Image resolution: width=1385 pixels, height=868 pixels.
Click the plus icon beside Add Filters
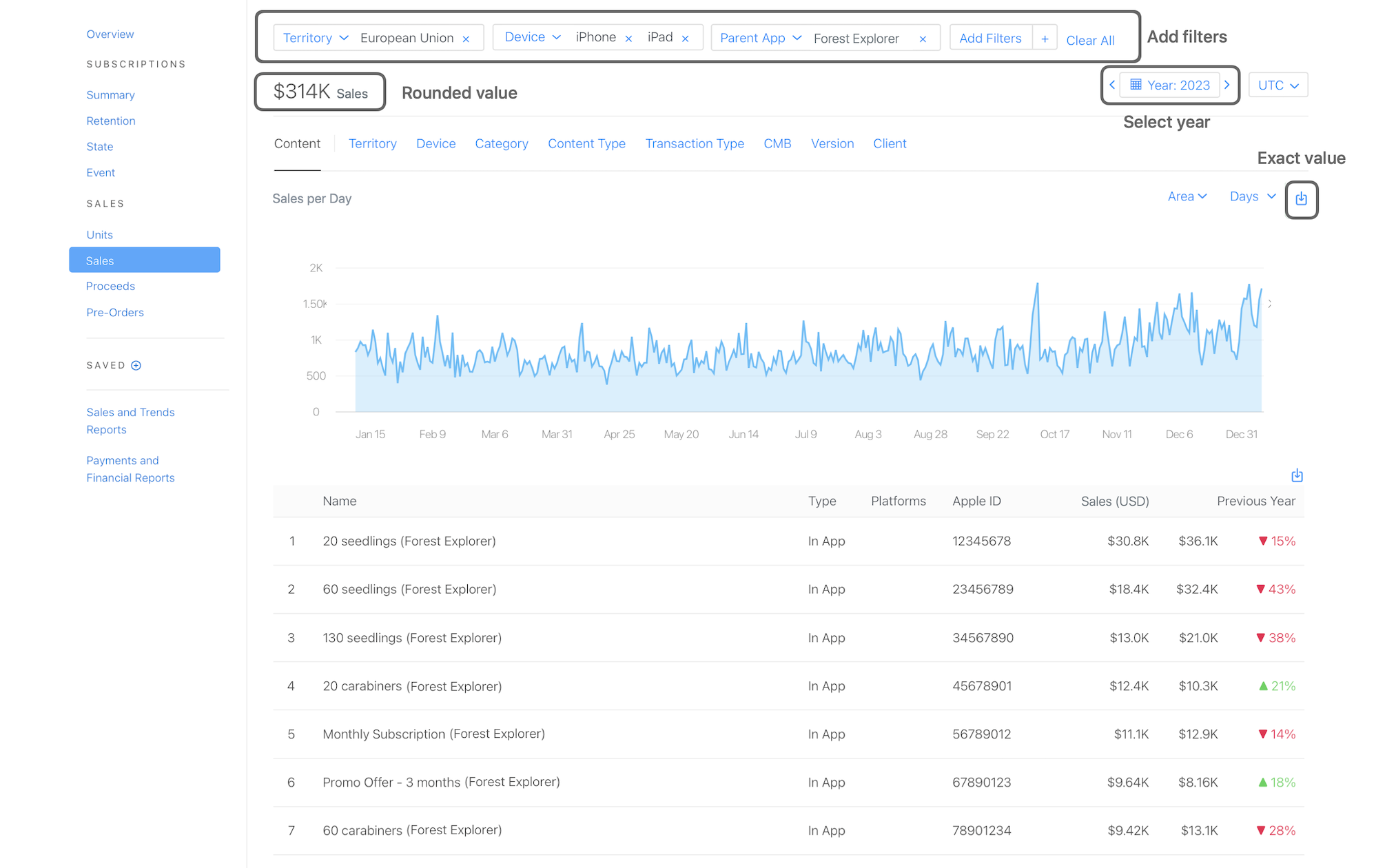(1045, 39)
